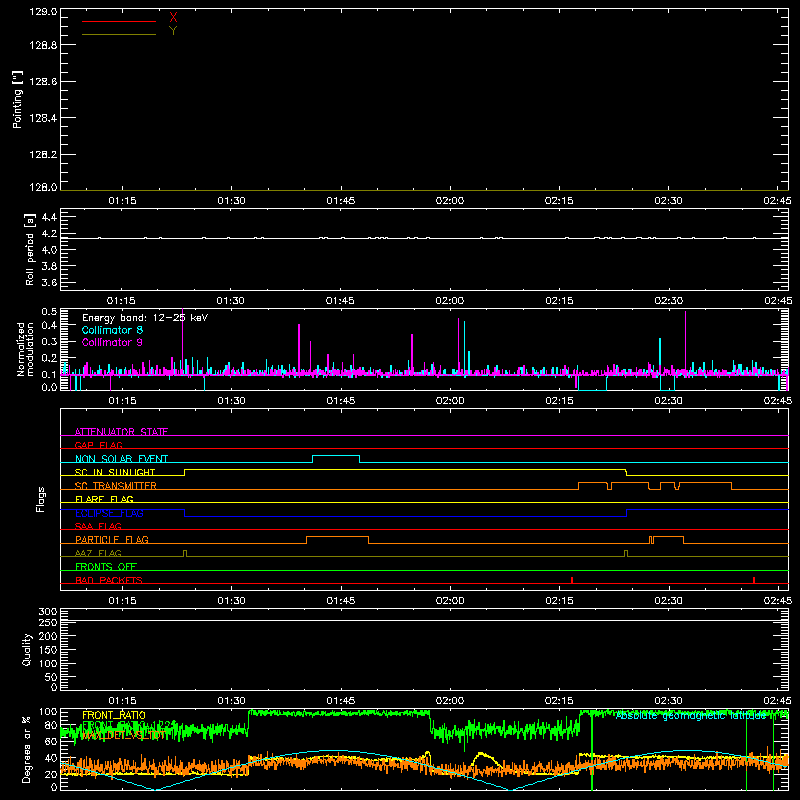Select the 128.4 pointing tick label
The height and width of the screenshot is (800, 800).
click(x=43, y=118)
